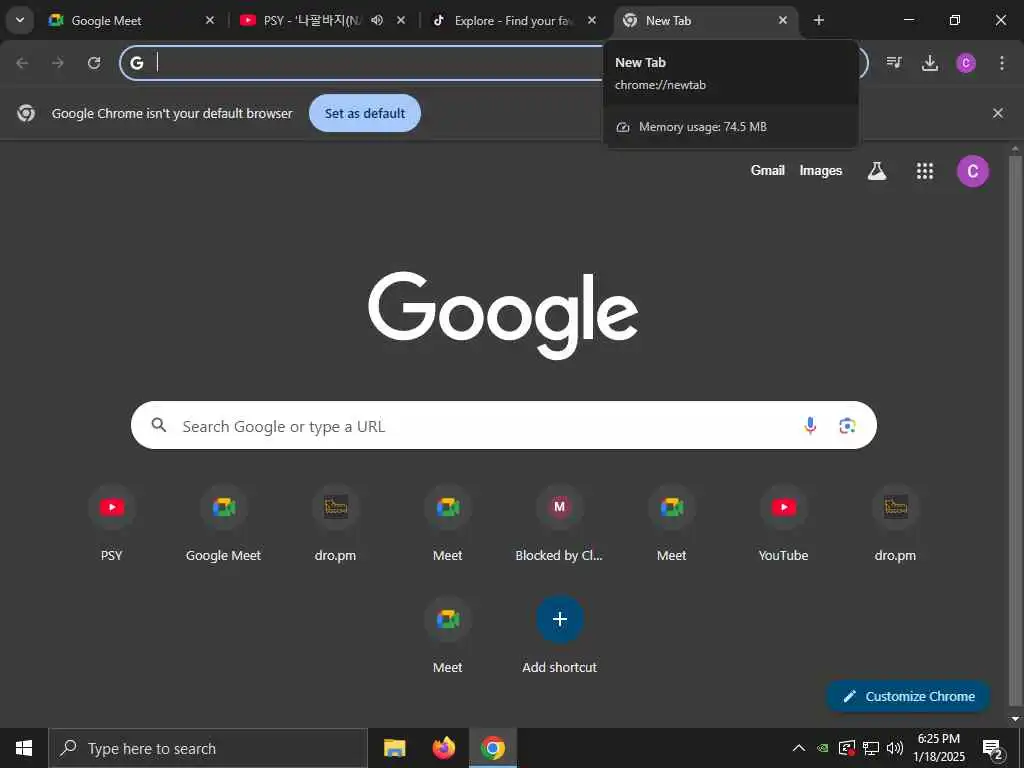Image resolution: width=1024 pixels, height=768 pixels.
Task: Dismiss the default browser infobar
Action: coord(998,113)
